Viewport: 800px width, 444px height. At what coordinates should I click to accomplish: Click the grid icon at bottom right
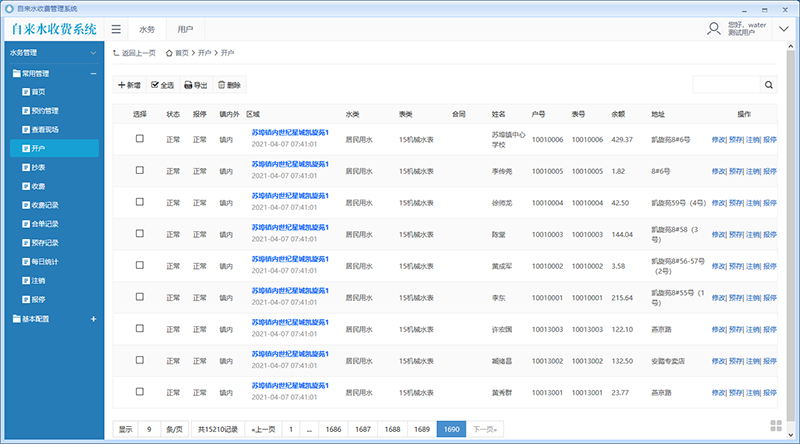point(776,427)
